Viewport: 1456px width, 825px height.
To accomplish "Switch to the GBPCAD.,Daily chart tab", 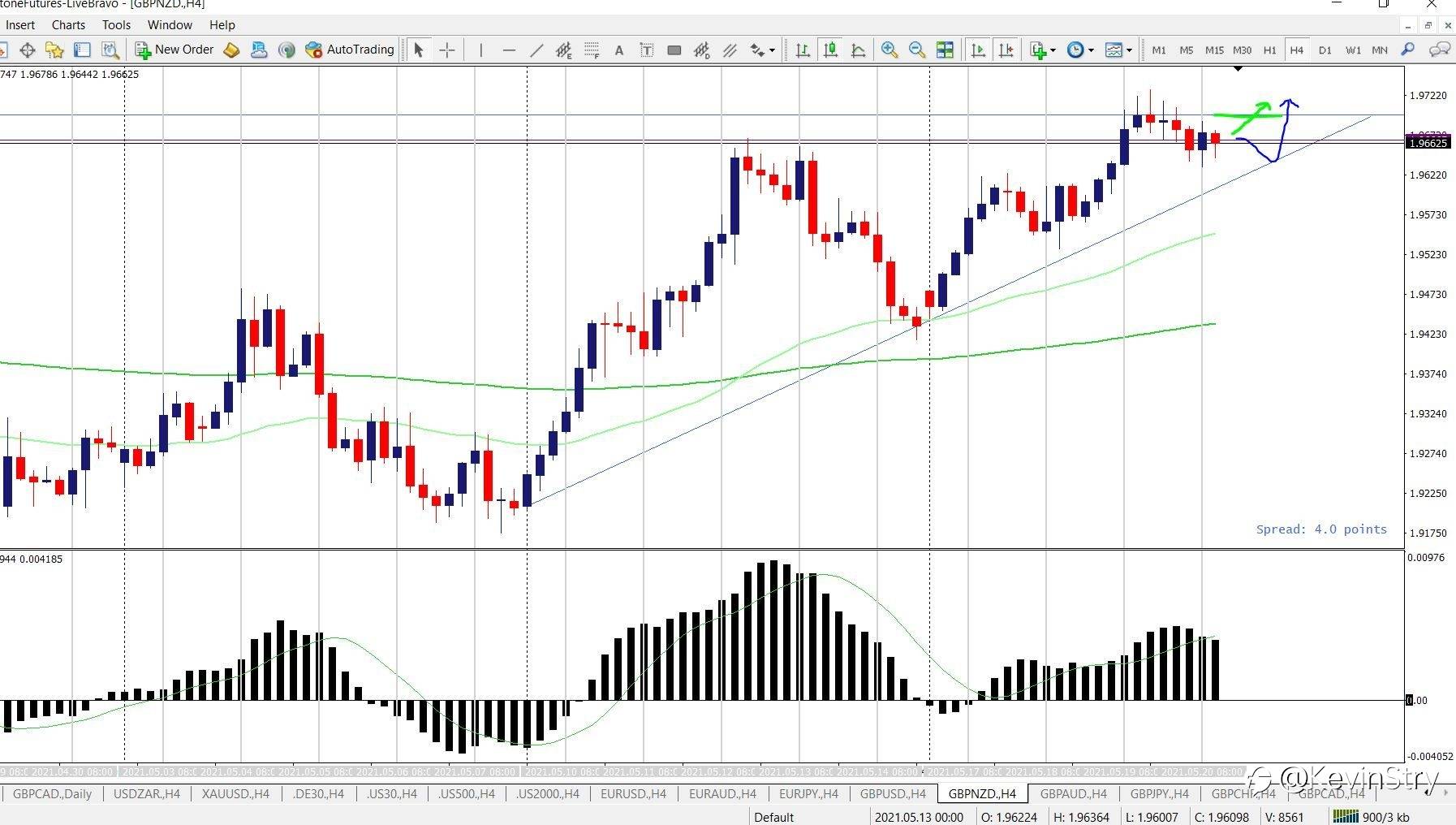I will (52, 793).
